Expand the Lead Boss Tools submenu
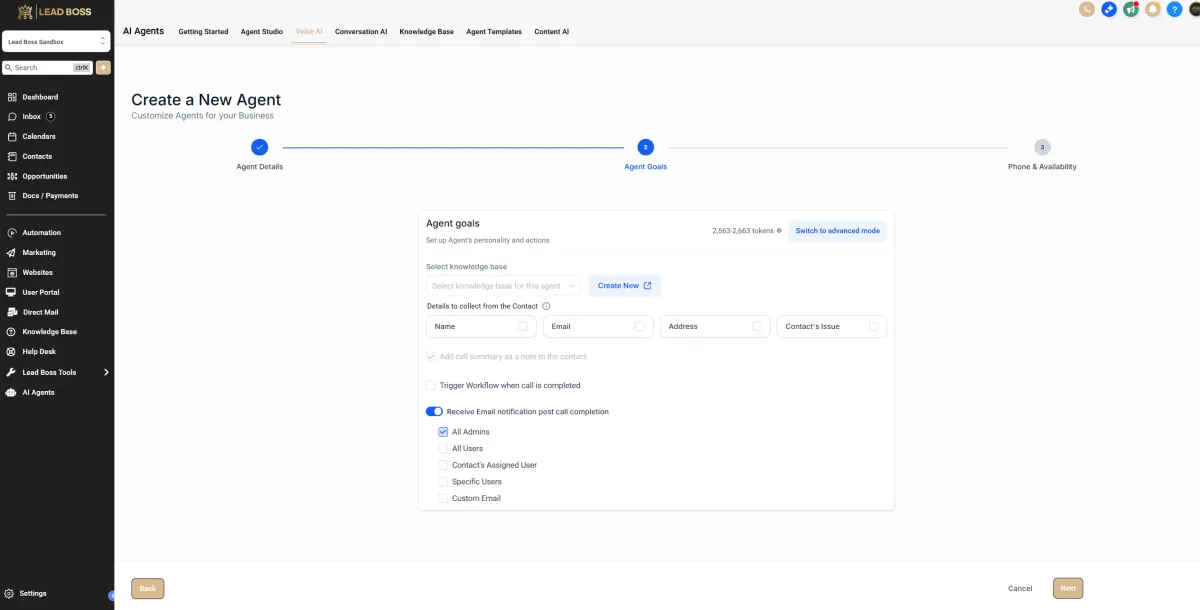 106,372
